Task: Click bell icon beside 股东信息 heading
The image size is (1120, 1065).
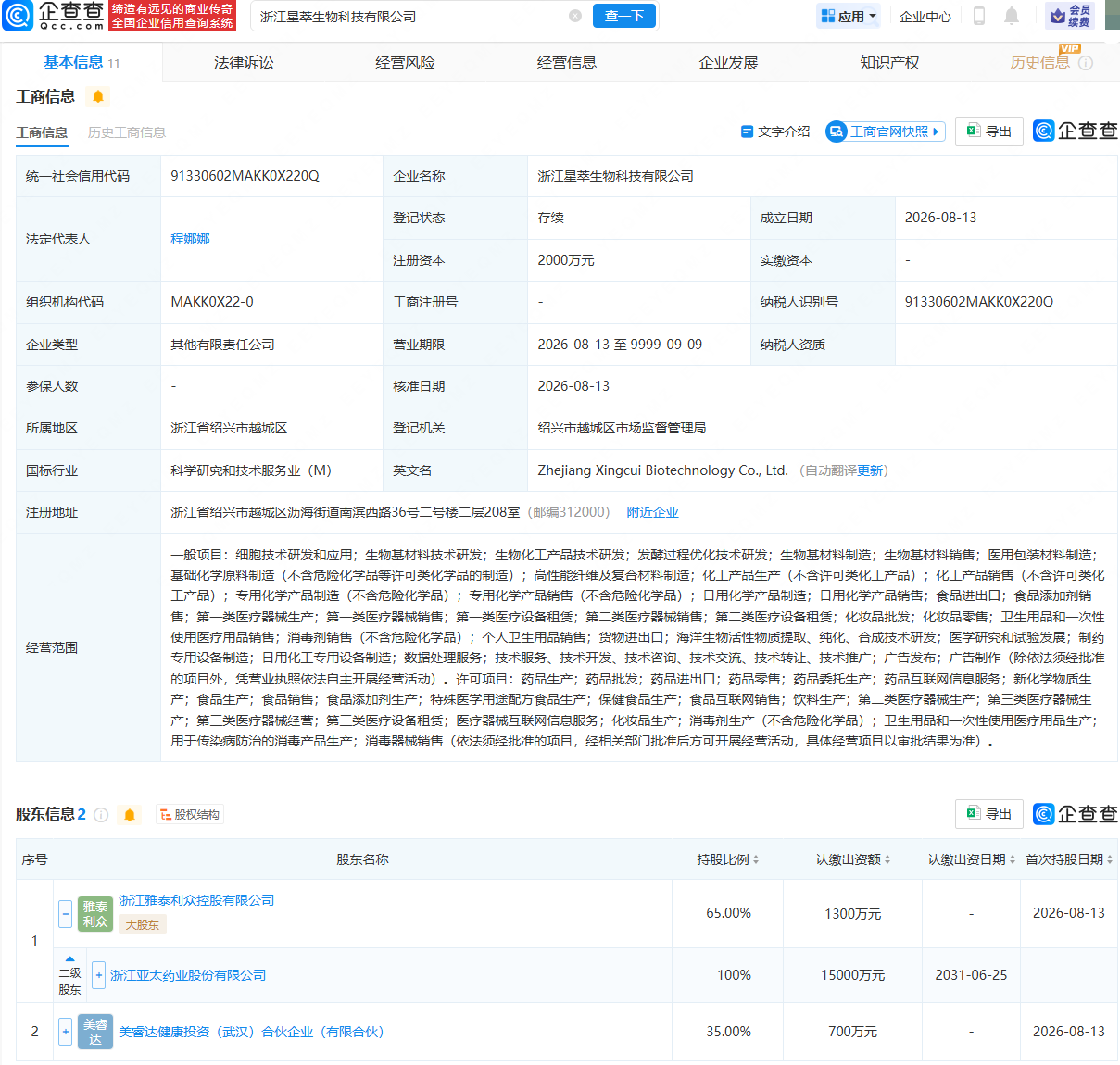Action: 130,815
